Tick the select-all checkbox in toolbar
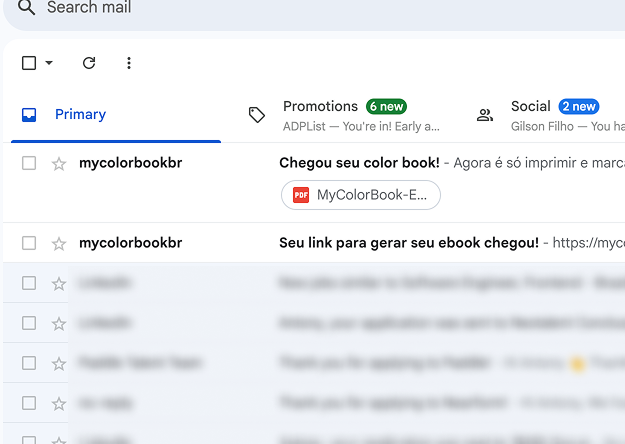 point(29,63)
